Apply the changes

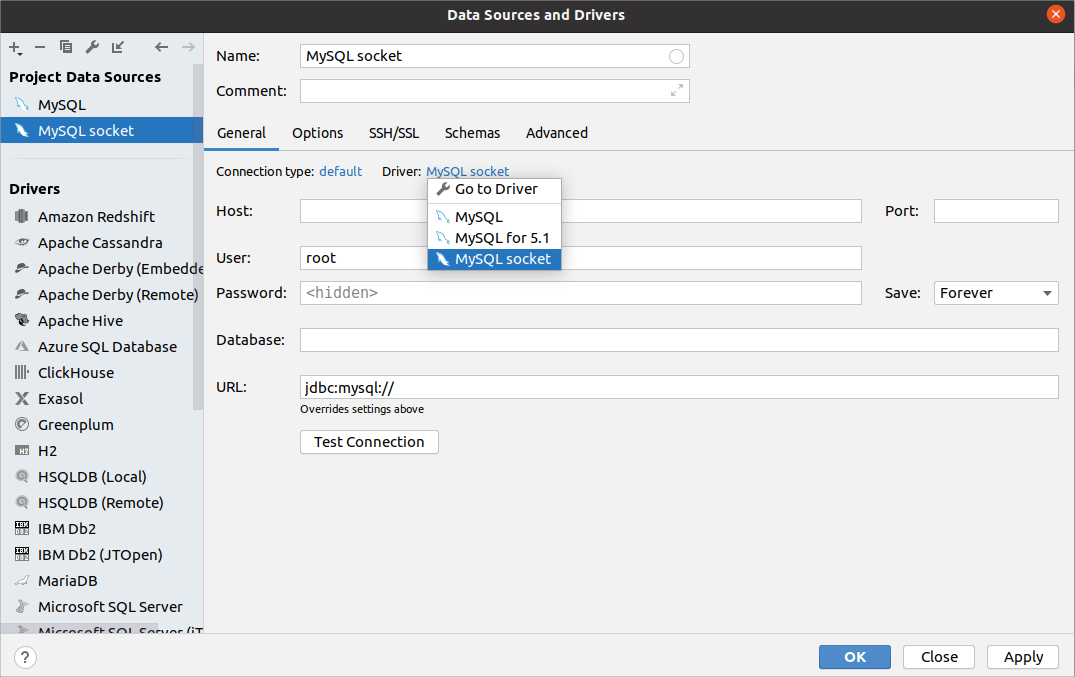click(x=1022, y=657)
